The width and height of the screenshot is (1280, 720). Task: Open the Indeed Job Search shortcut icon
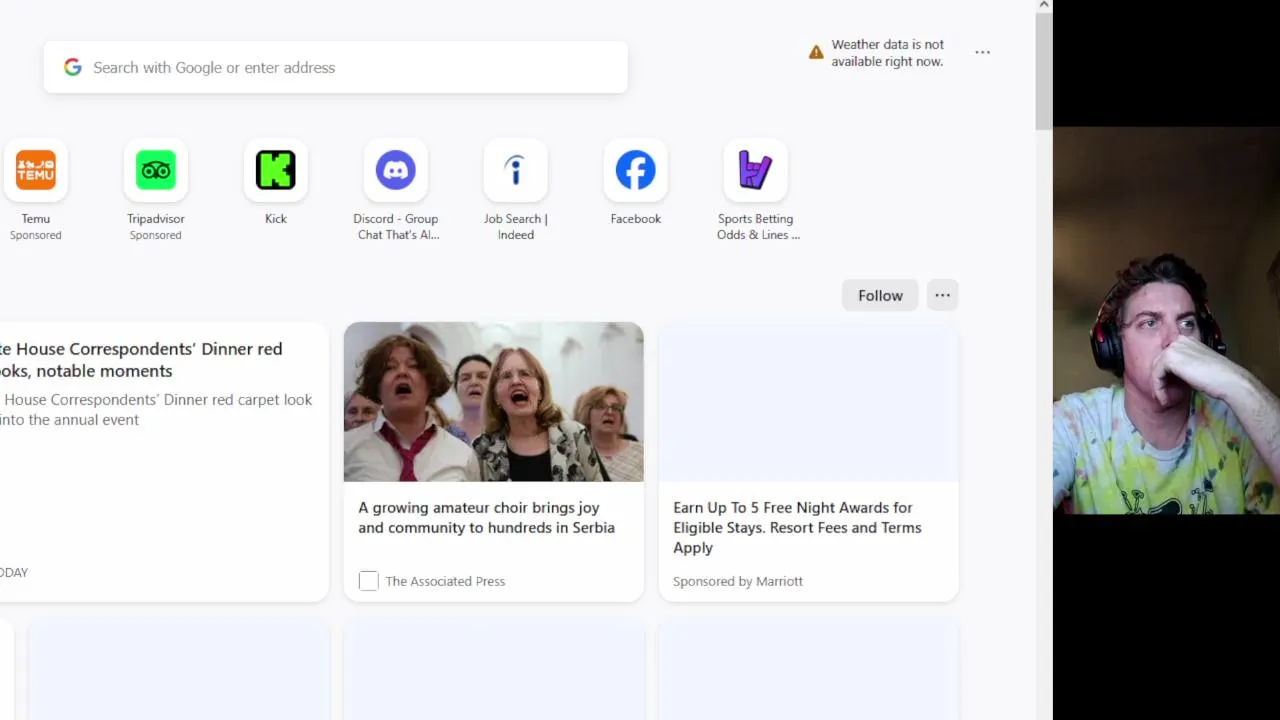pyautogui.click(x=516, y=170)
